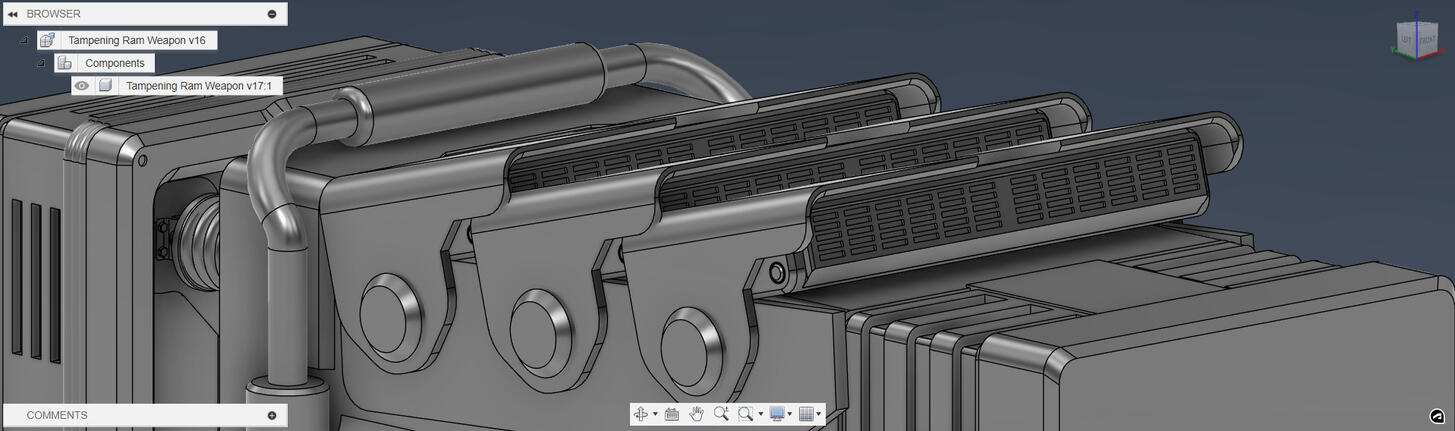Image resolution: width=1455 pixels, height=431 pixels.
Task: Open Display Settings monitor icon
Action: coord(777,414)
